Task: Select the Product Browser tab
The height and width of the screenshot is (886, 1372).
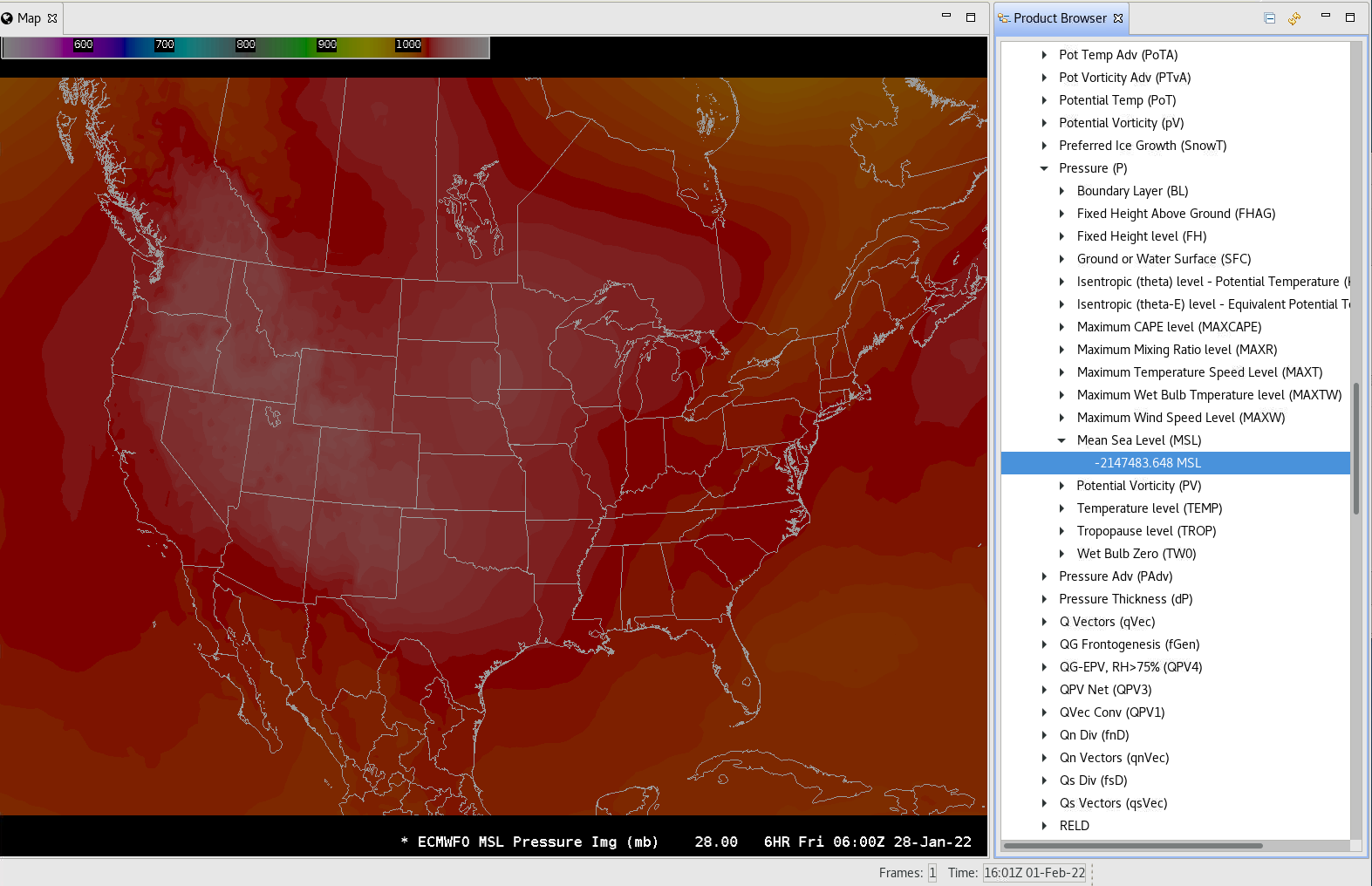Action: [1059, 18]
